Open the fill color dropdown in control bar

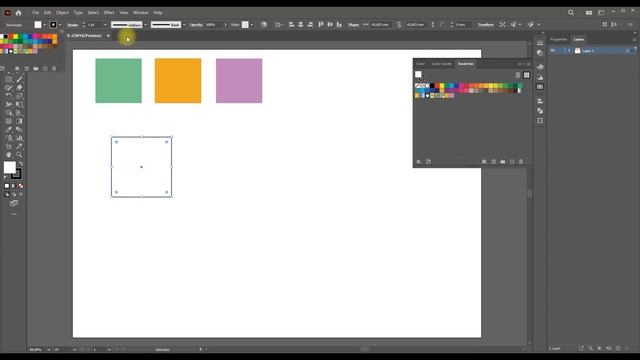click(x=44, y=25)
